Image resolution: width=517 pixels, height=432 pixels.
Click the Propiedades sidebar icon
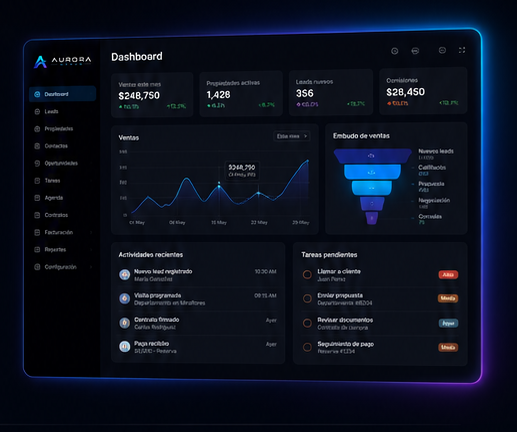point(37,129)
